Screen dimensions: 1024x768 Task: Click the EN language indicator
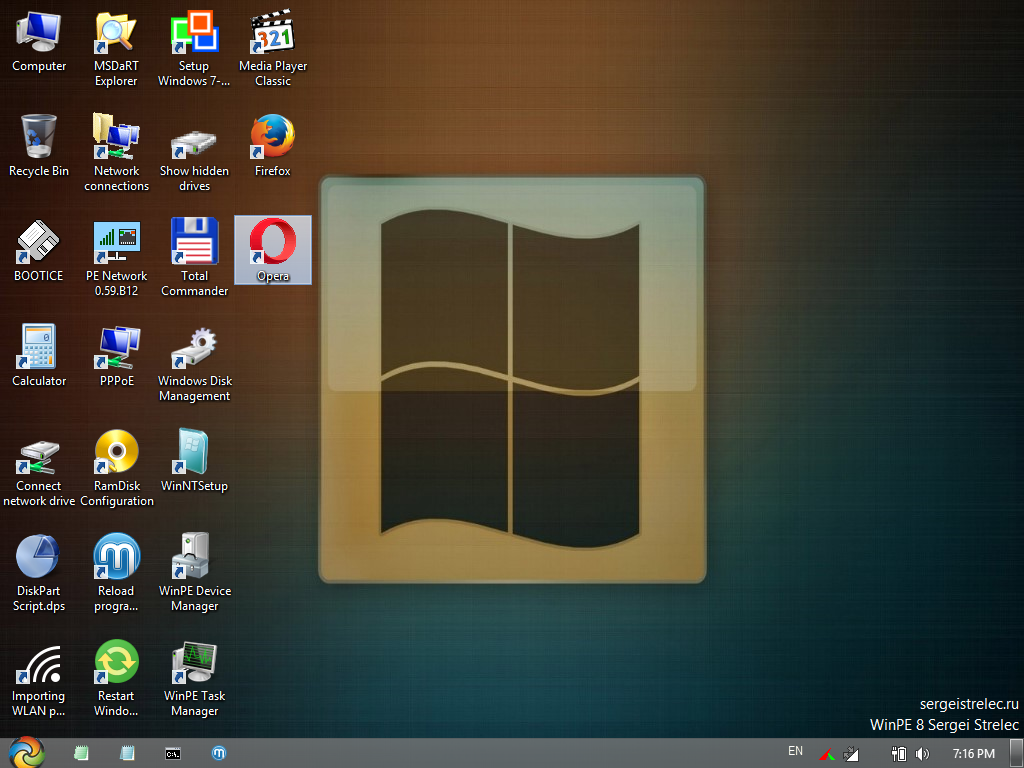tap(795, 751)
